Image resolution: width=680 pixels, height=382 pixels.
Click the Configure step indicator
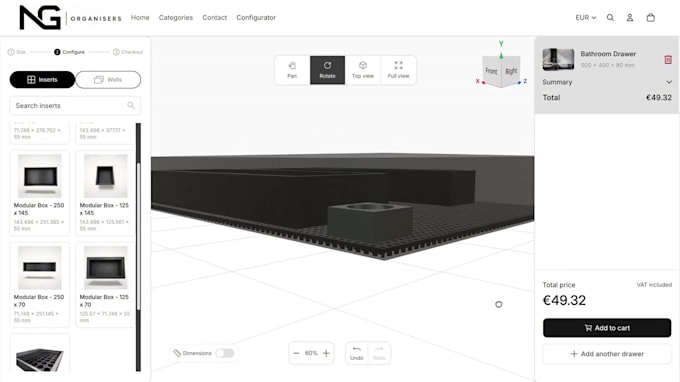pyautogui.click(x=69, y=52)
